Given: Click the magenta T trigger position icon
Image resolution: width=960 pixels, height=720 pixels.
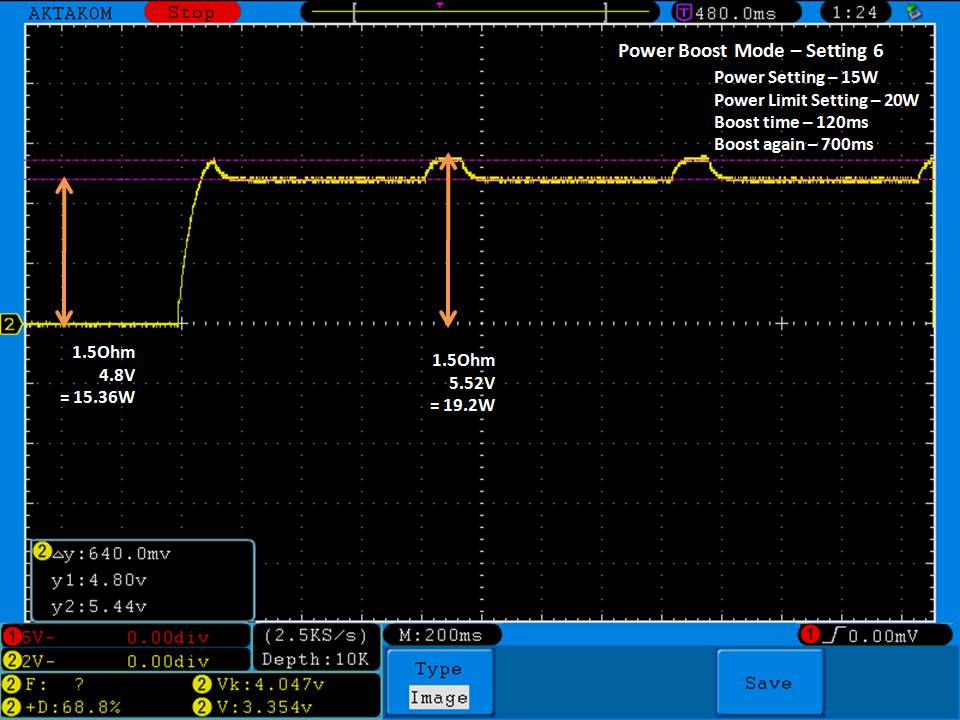Looking at the screenshot, I should click(684, 13).
